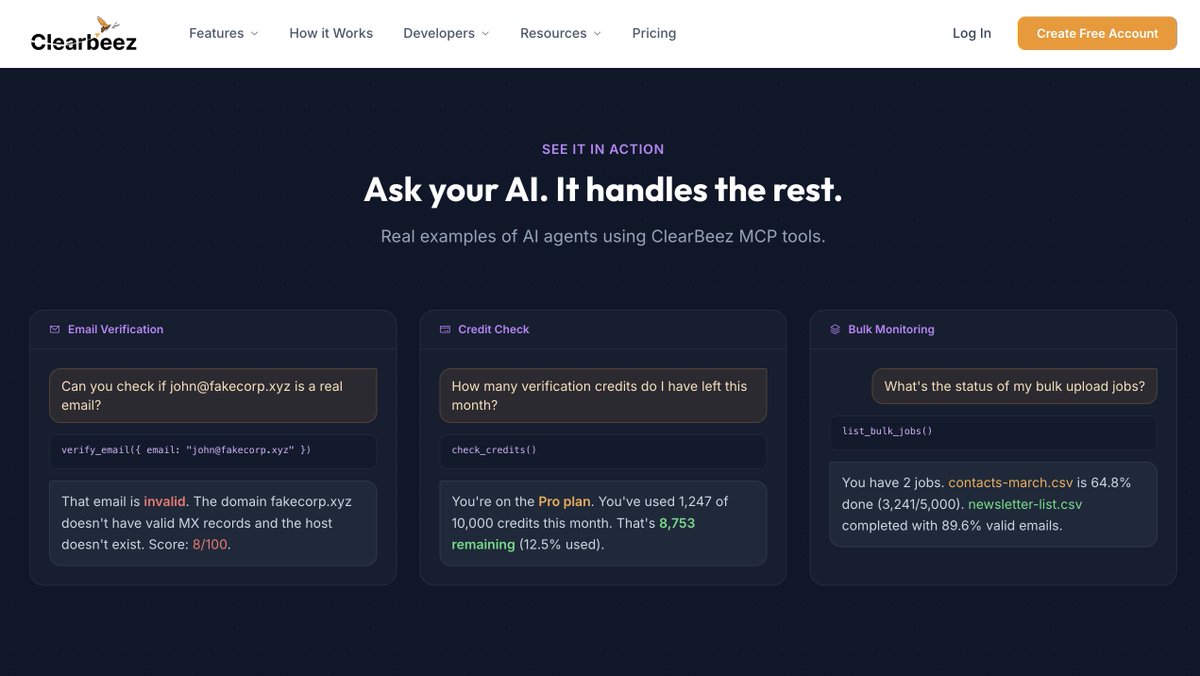Screen dimensions: 1200x676
Task: Go to How it Works page
Action: point(331,33)
